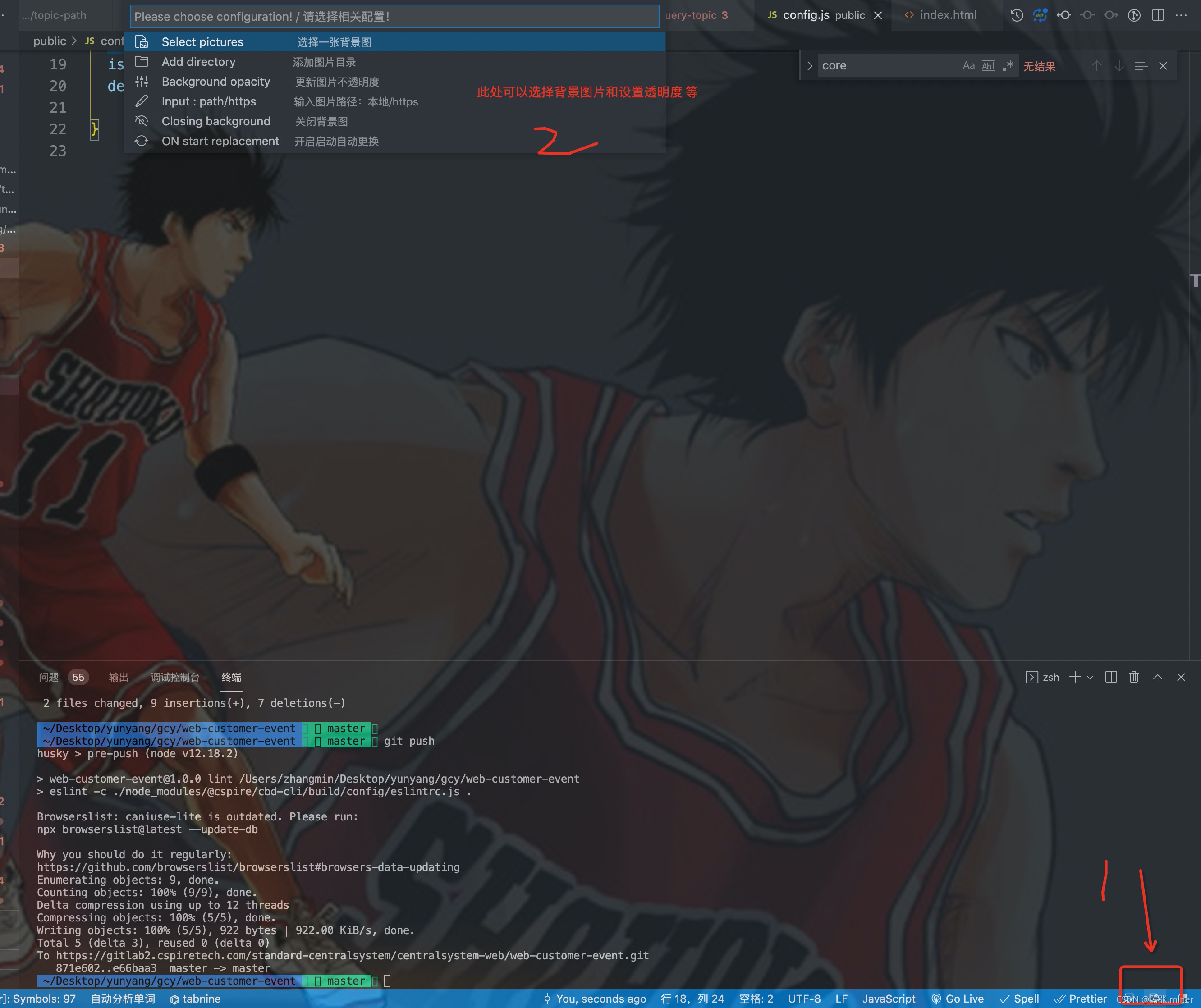Viewport: 1201px width, 1008px height.
Task: Click the diff compare changes icon
Action: 1040,15
